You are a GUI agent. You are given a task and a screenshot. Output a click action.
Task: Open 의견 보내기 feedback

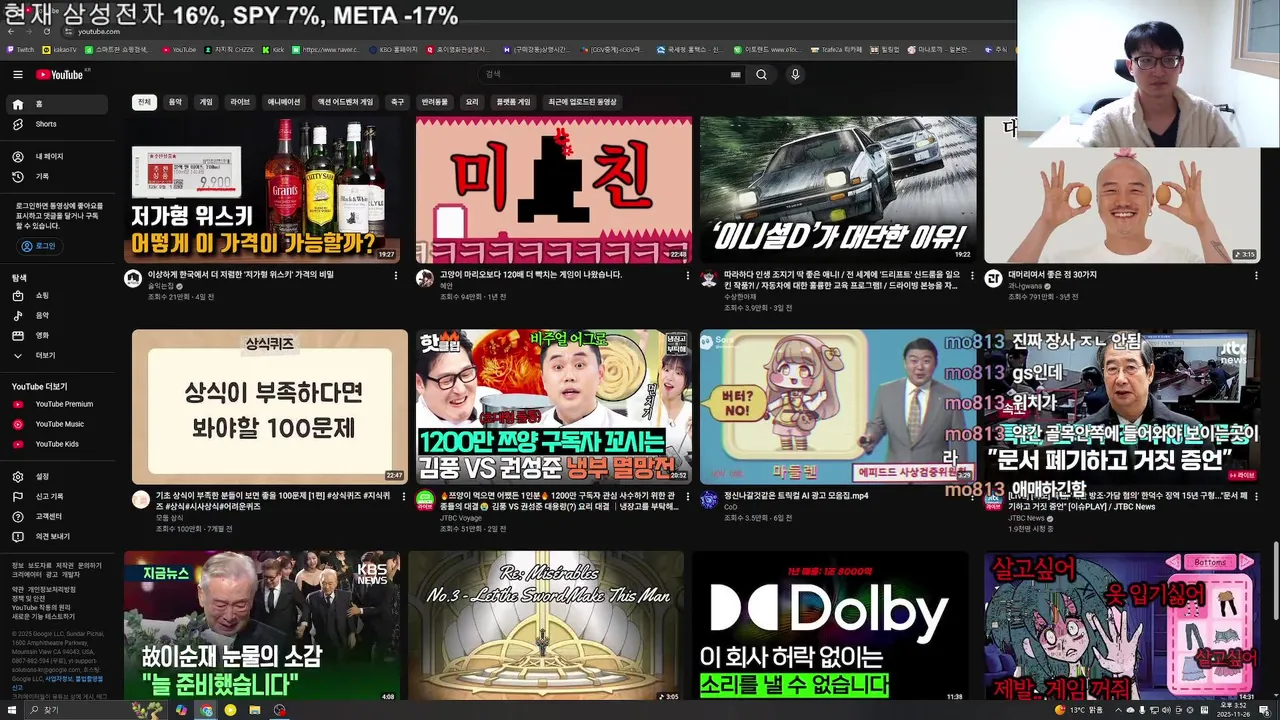pos(58,537)
